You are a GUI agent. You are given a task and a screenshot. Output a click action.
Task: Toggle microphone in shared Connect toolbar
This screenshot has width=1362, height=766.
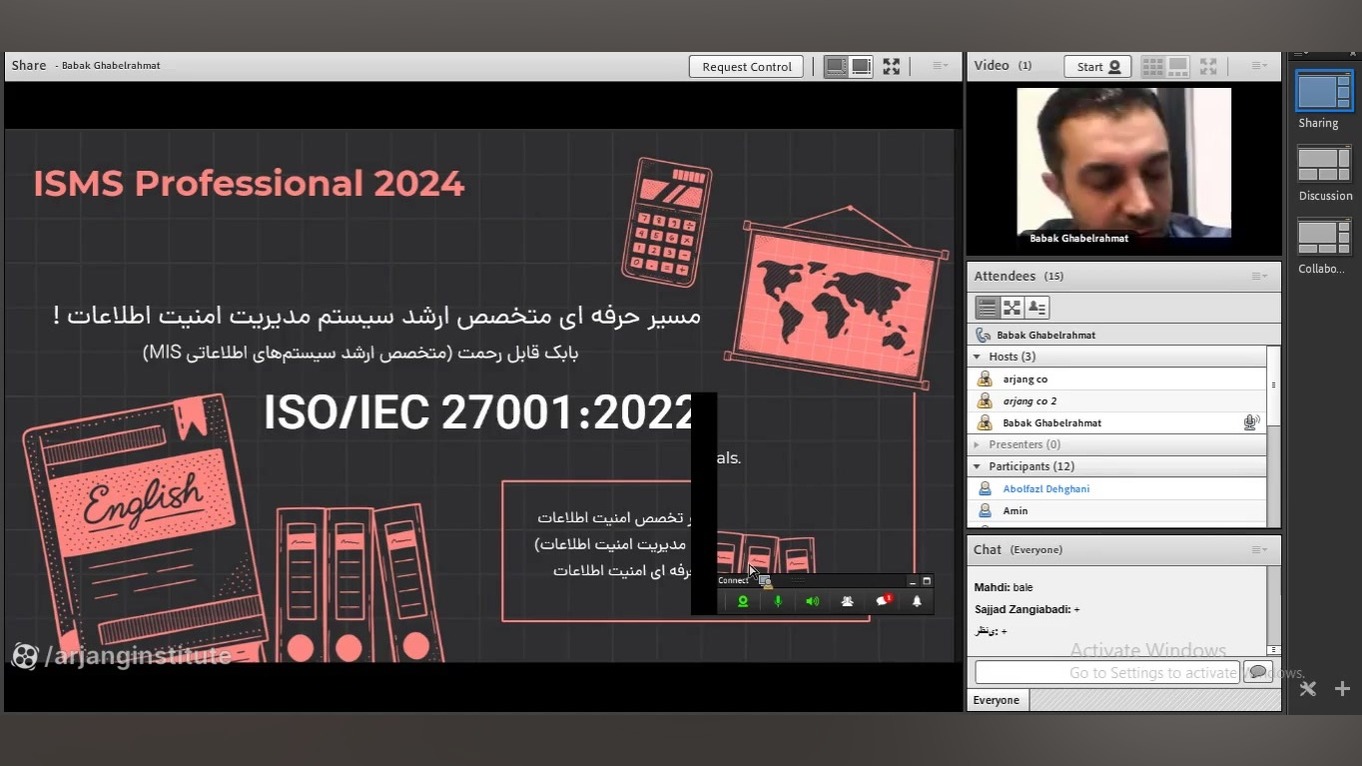coord(778,601)
